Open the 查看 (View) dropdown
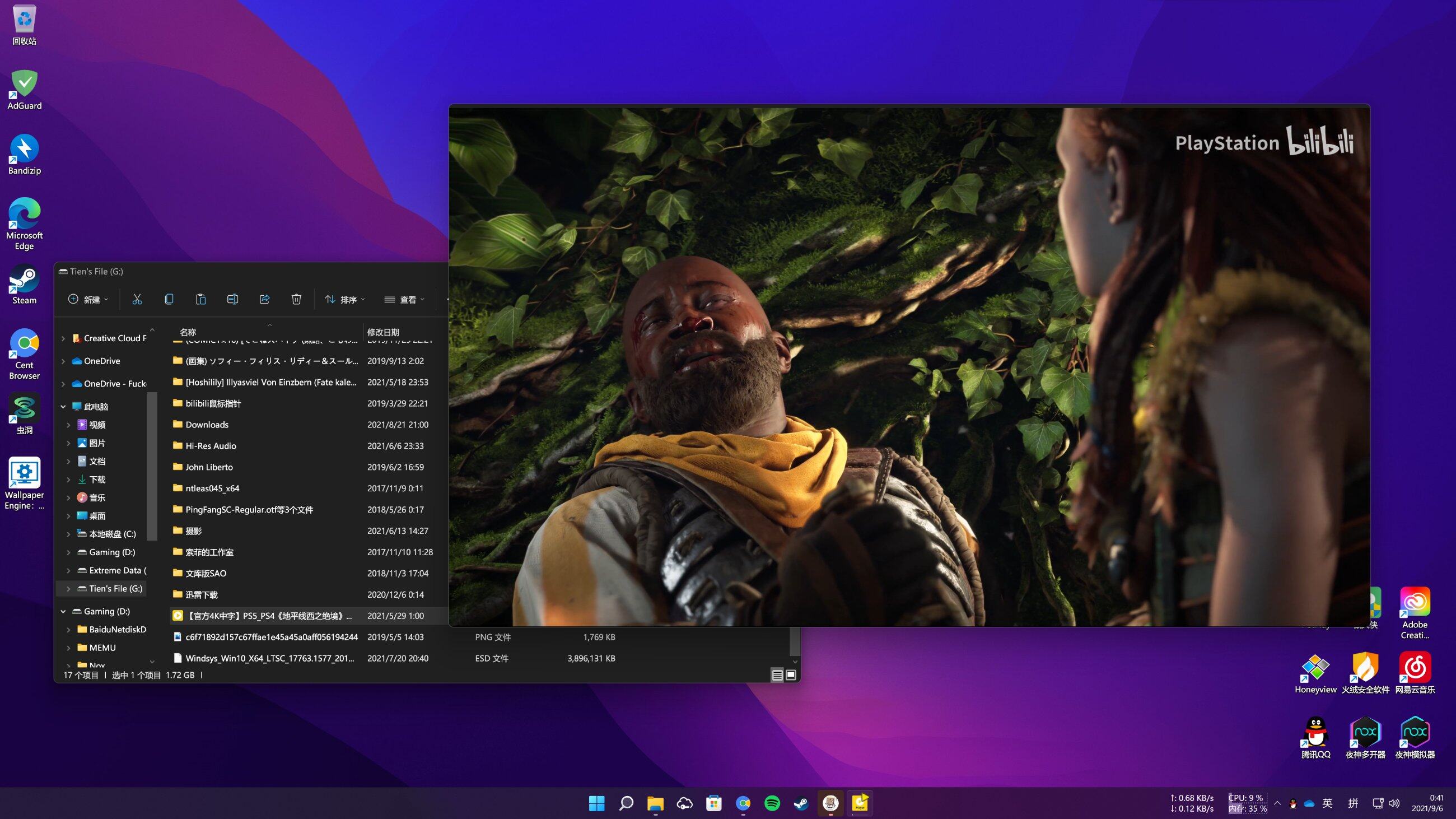Screen dimensions: 1456x819 [404, 299]
